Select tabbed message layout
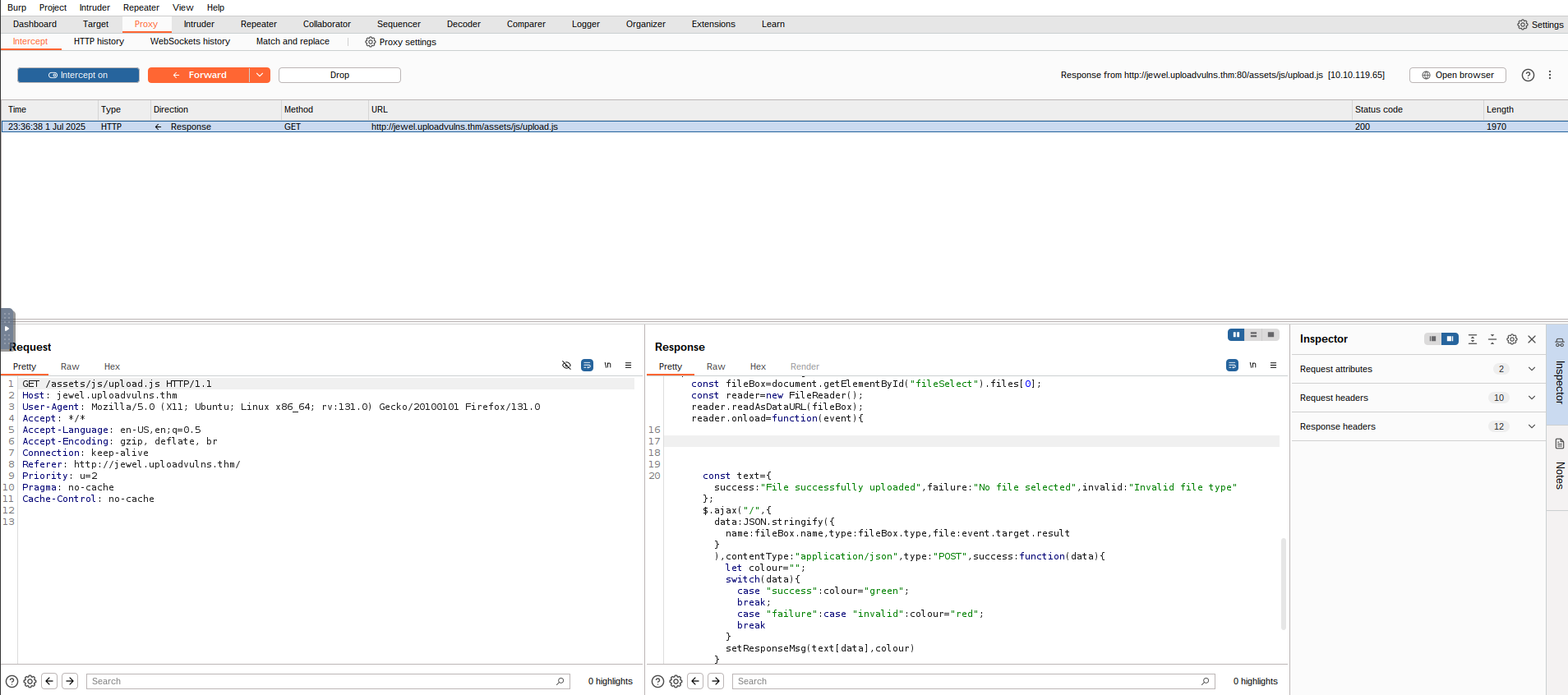The height and width of the screenshot is (695, 1568). point(1271,334)
